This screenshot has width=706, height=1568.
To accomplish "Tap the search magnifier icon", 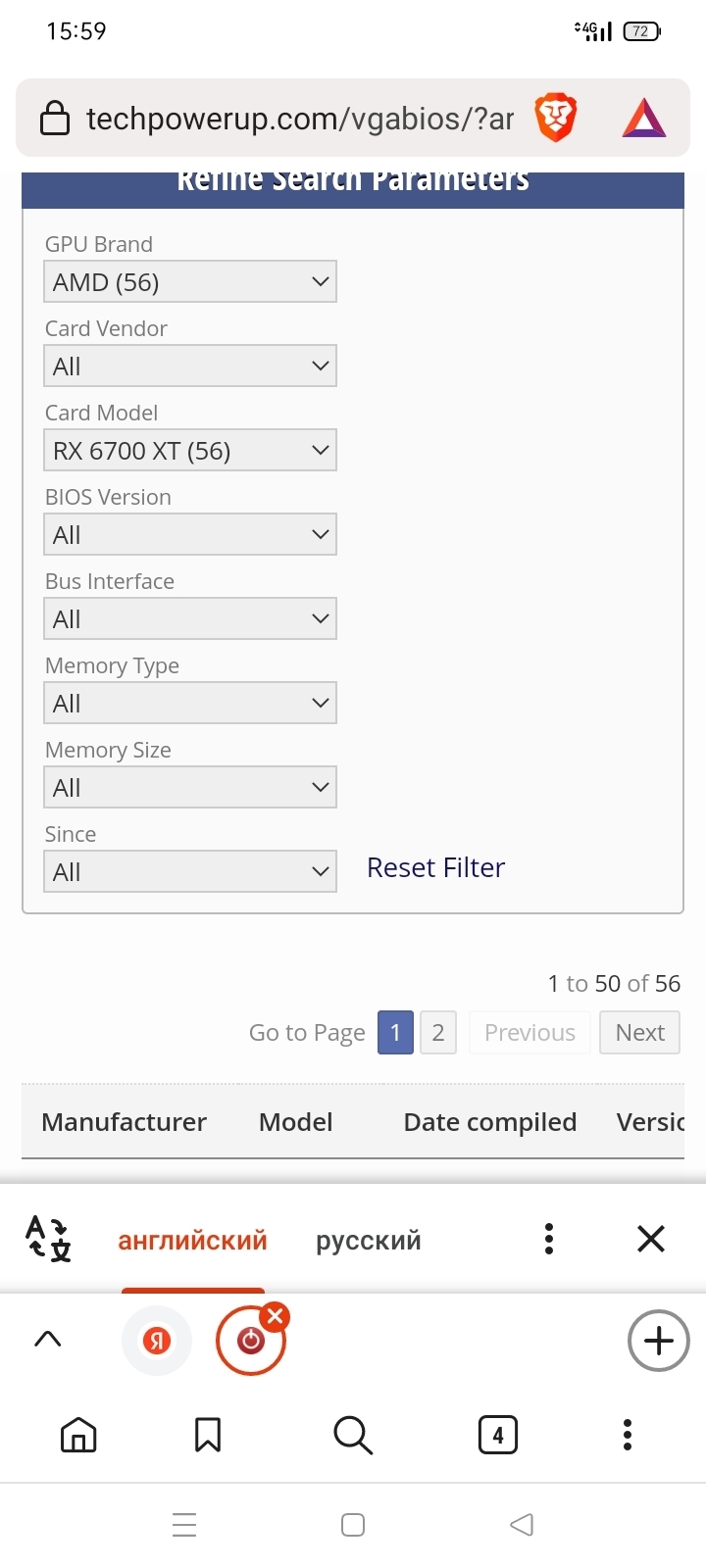I will click(x=353, y=1435).
